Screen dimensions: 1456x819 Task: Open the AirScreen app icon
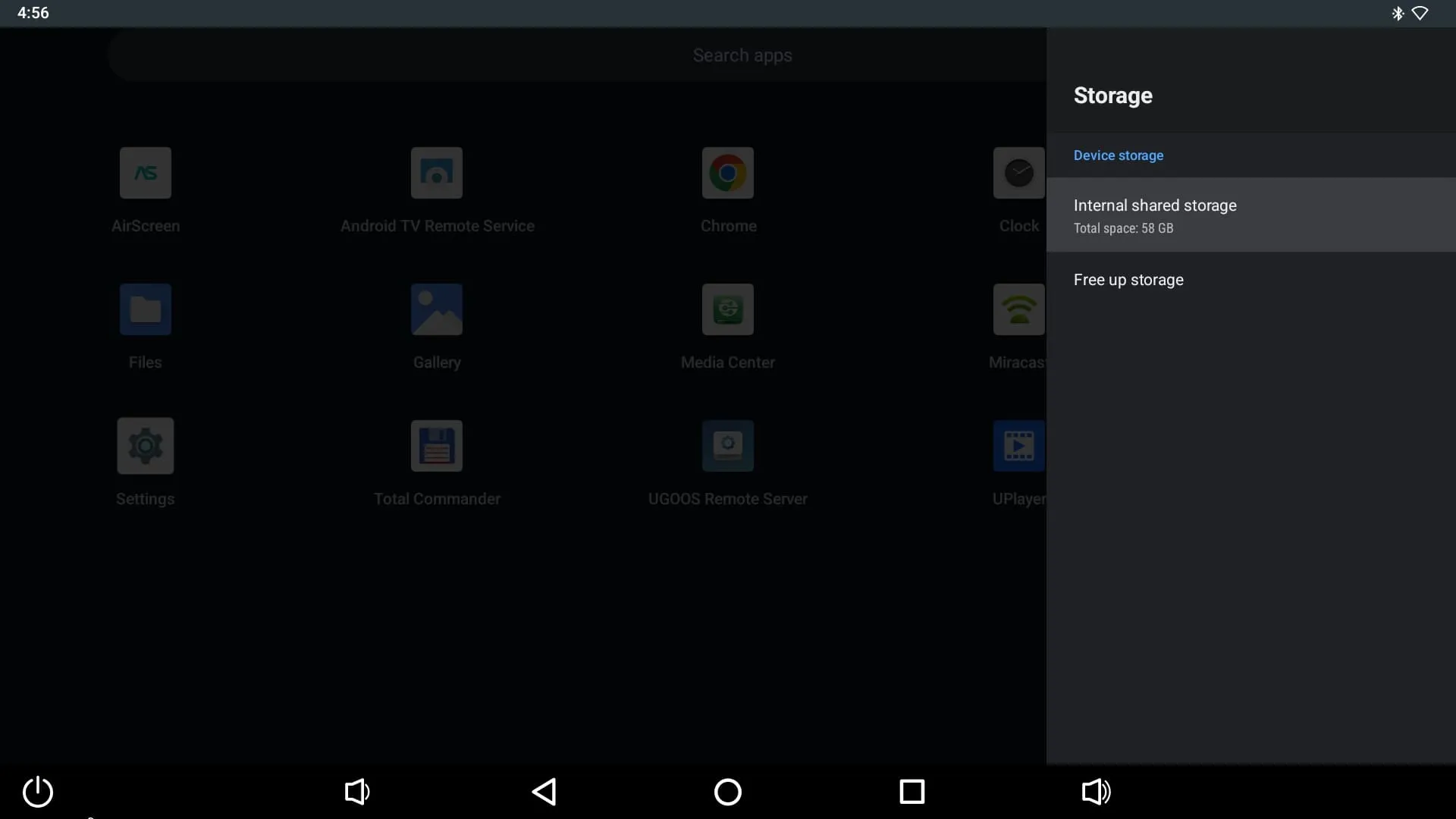click(145, 173)
